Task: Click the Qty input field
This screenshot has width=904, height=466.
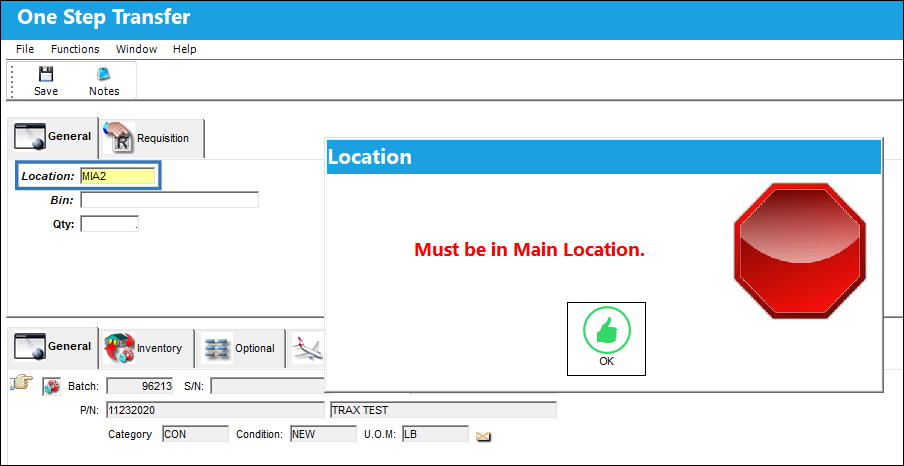Action: pos(110,224)
